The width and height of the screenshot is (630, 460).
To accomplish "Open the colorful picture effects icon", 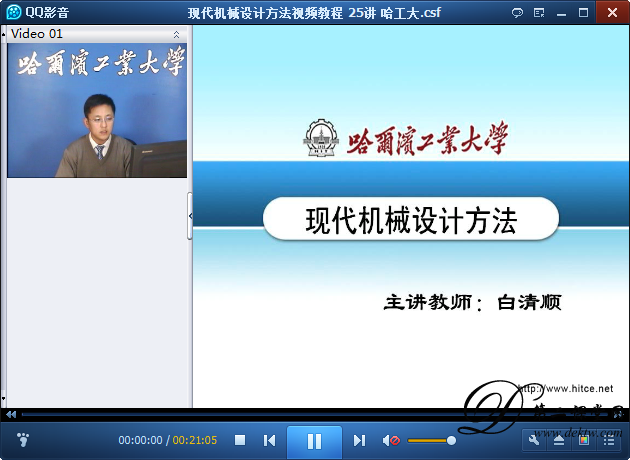I will click(584, 440).
